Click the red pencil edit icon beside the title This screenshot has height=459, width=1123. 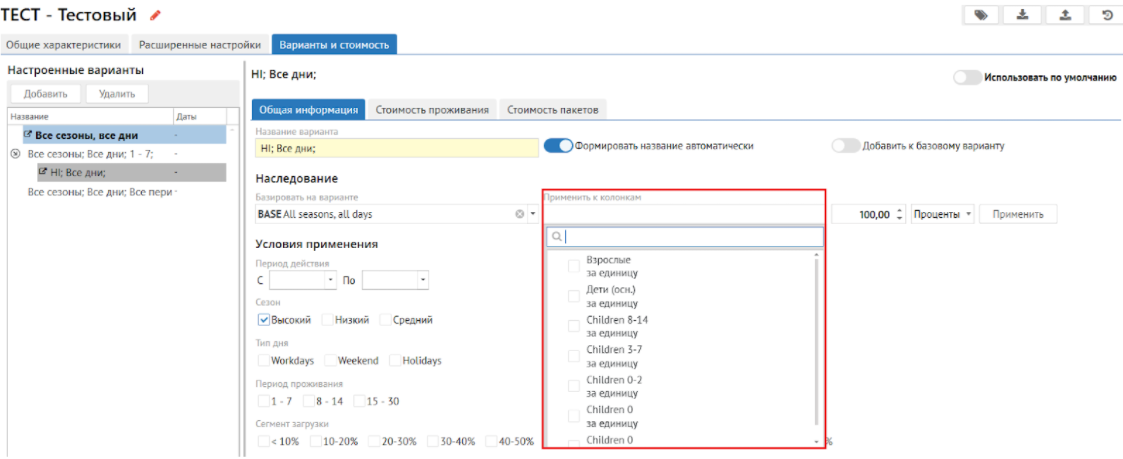(154, 15)
